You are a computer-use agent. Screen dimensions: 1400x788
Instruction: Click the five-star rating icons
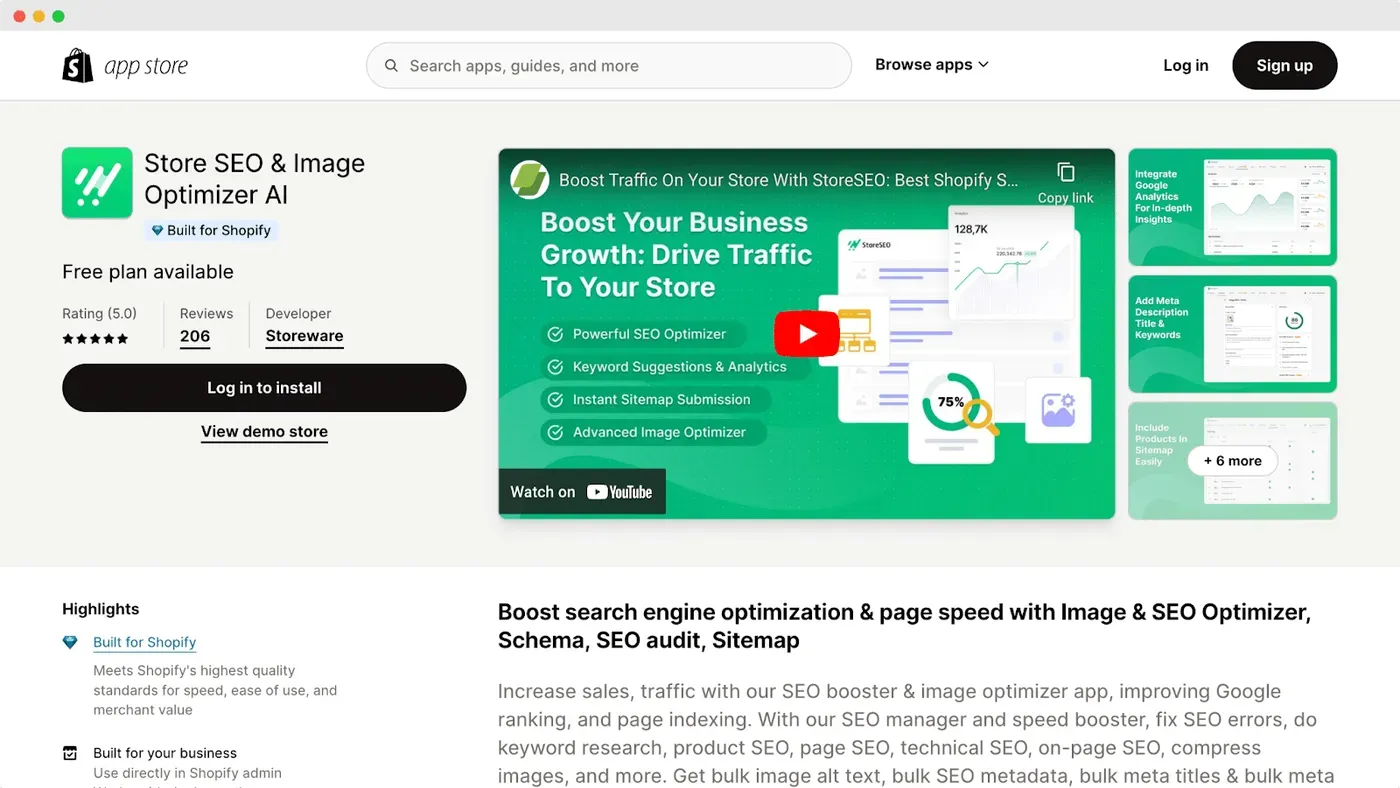95,339
